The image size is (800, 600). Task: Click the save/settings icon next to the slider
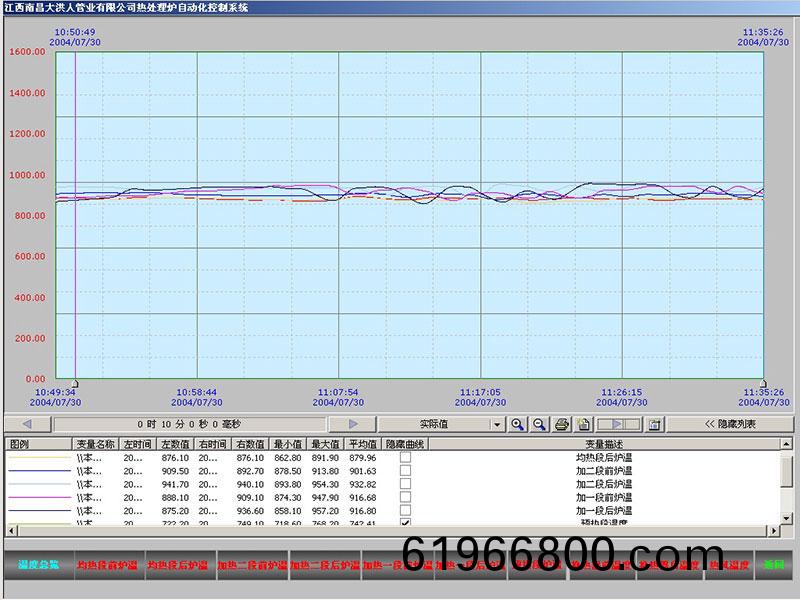tap(655, 424)
